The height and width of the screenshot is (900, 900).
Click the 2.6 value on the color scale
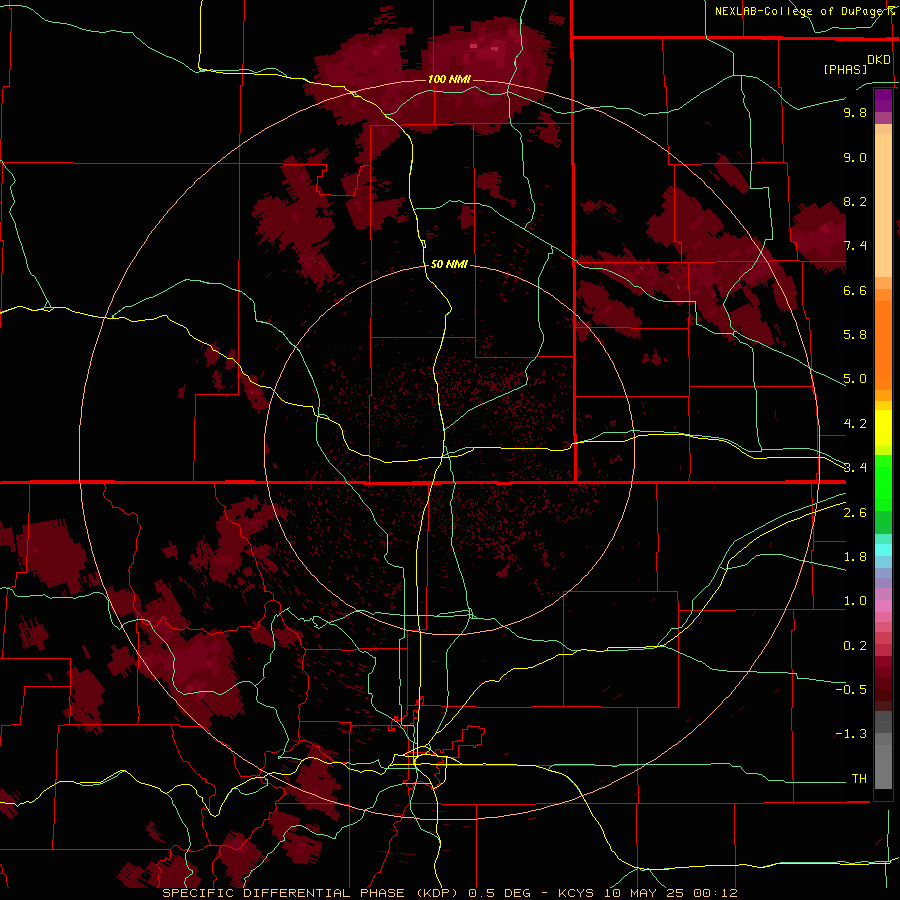pyautogui.click(x=855, y=513)
